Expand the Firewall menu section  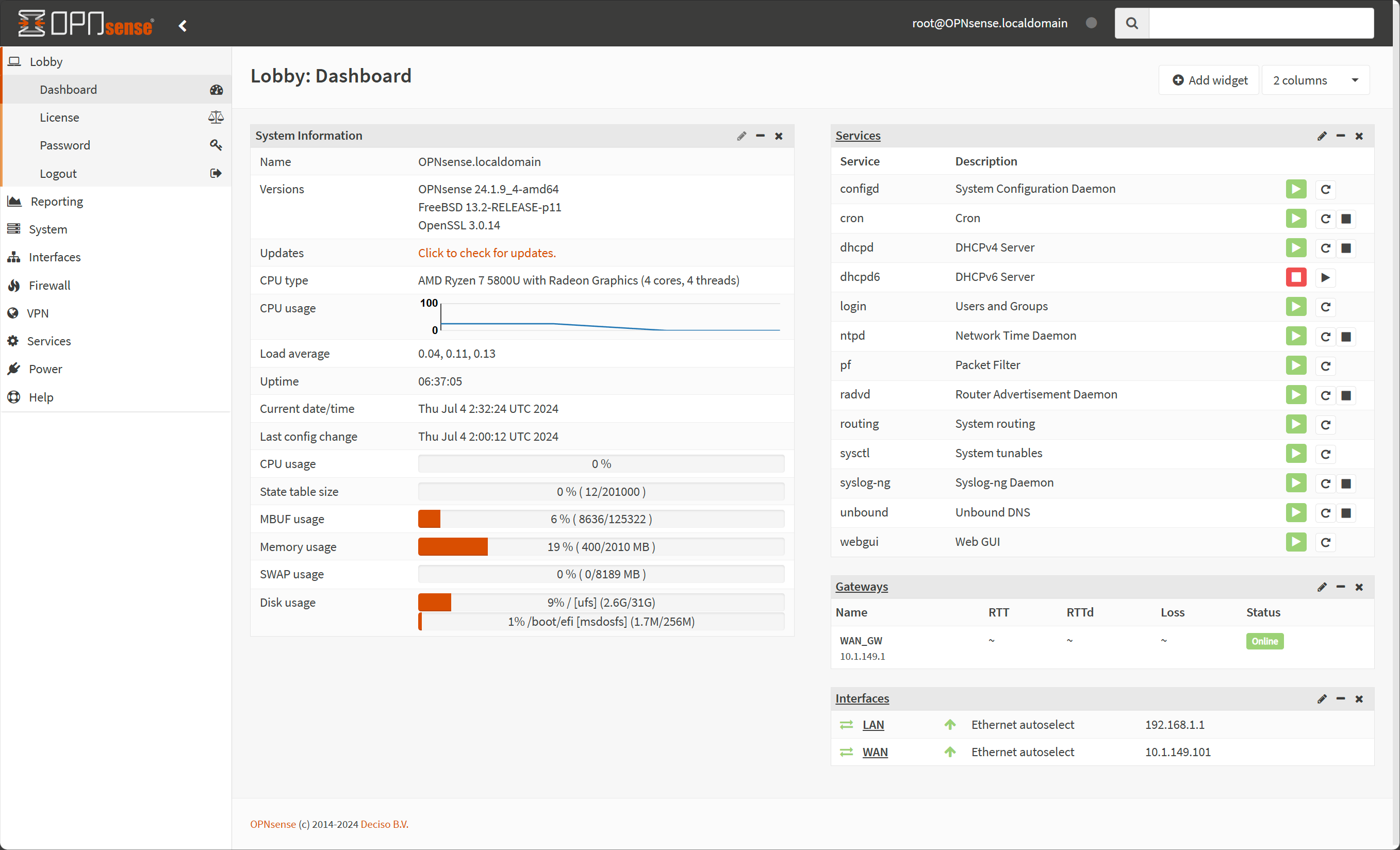[x=50, y=285]
